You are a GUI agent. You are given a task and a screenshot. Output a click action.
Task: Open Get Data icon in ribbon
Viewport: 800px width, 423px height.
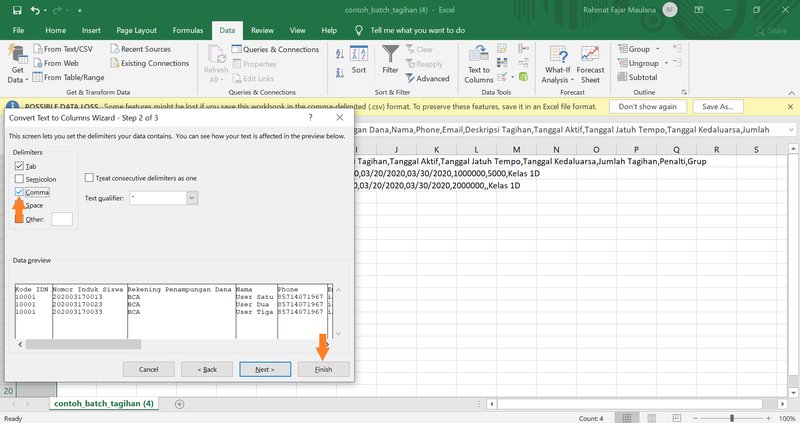(x=17, y=55)
